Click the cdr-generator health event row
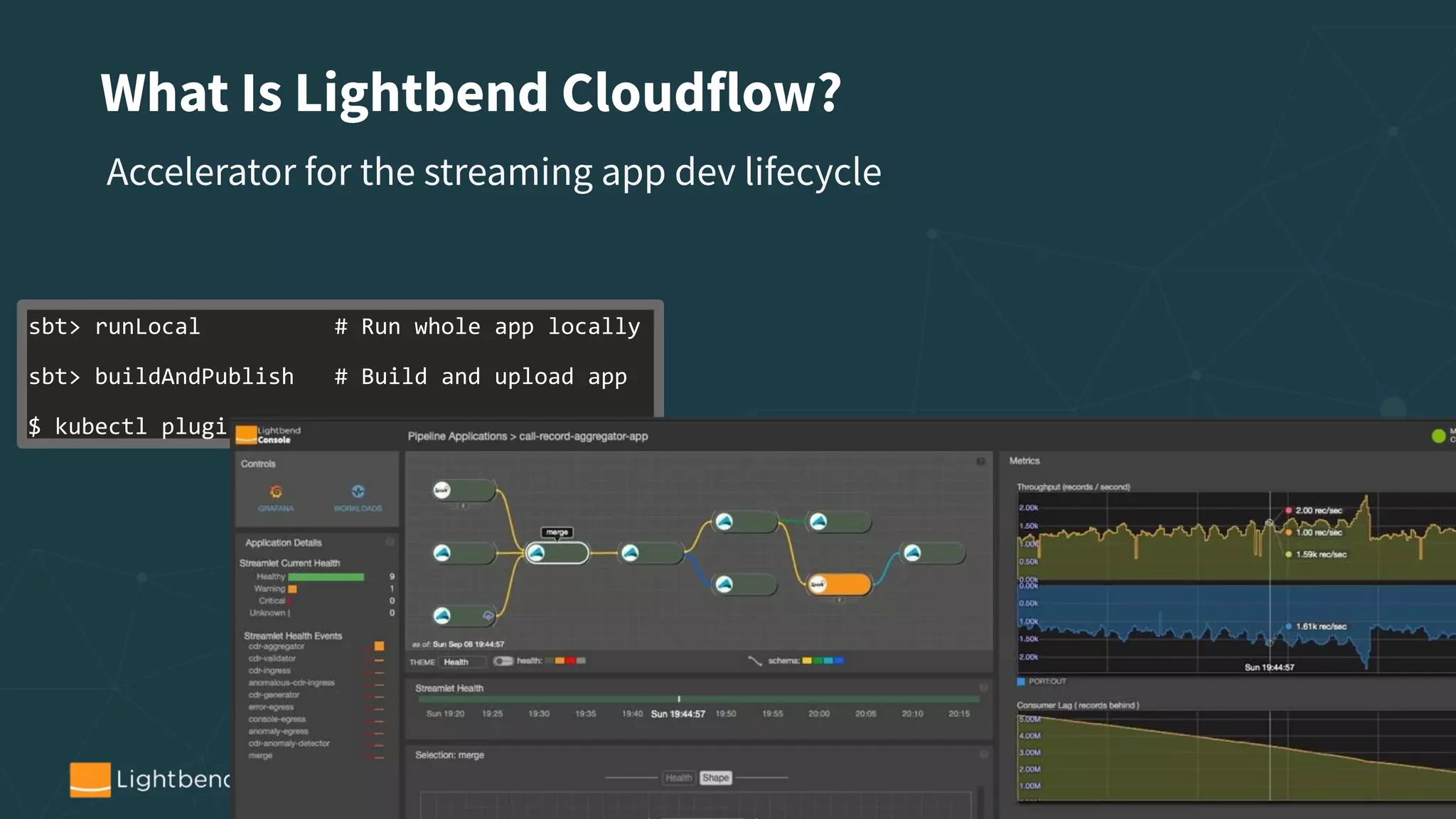 click(316, 695)
